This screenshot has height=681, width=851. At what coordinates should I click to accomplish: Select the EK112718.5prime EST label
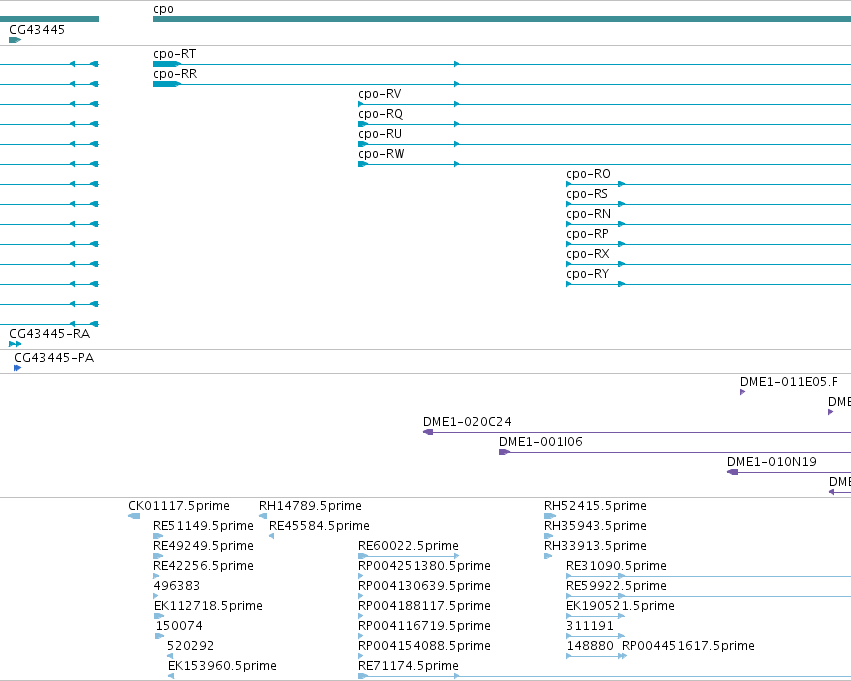tap(208, 606)
